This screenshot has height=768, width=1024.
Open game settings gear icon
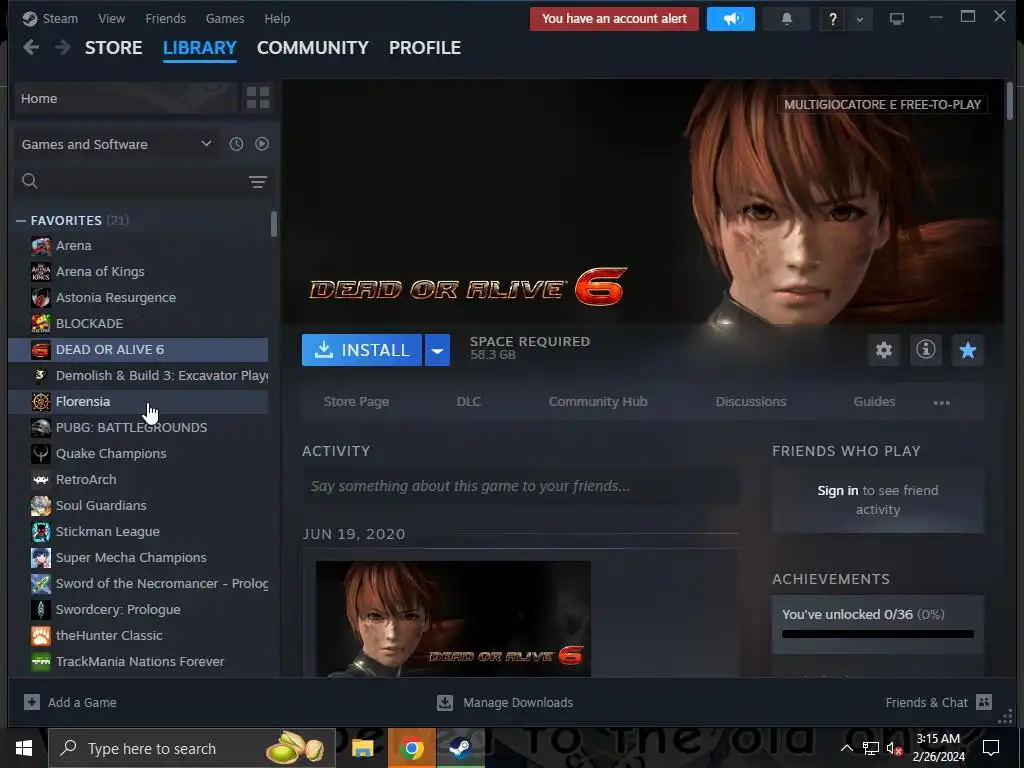coord(884,350)
